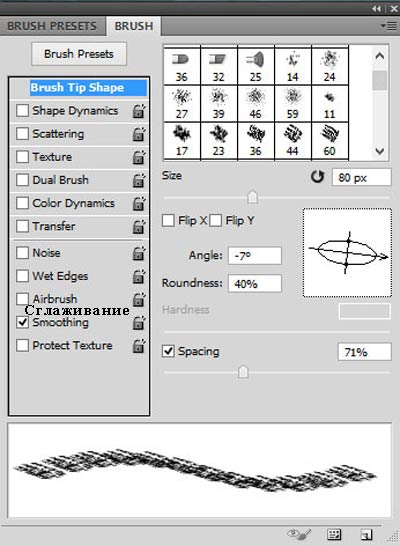
Task: Enable the Shape Dynamics checkbox
Action: click(x=22, y=111)
